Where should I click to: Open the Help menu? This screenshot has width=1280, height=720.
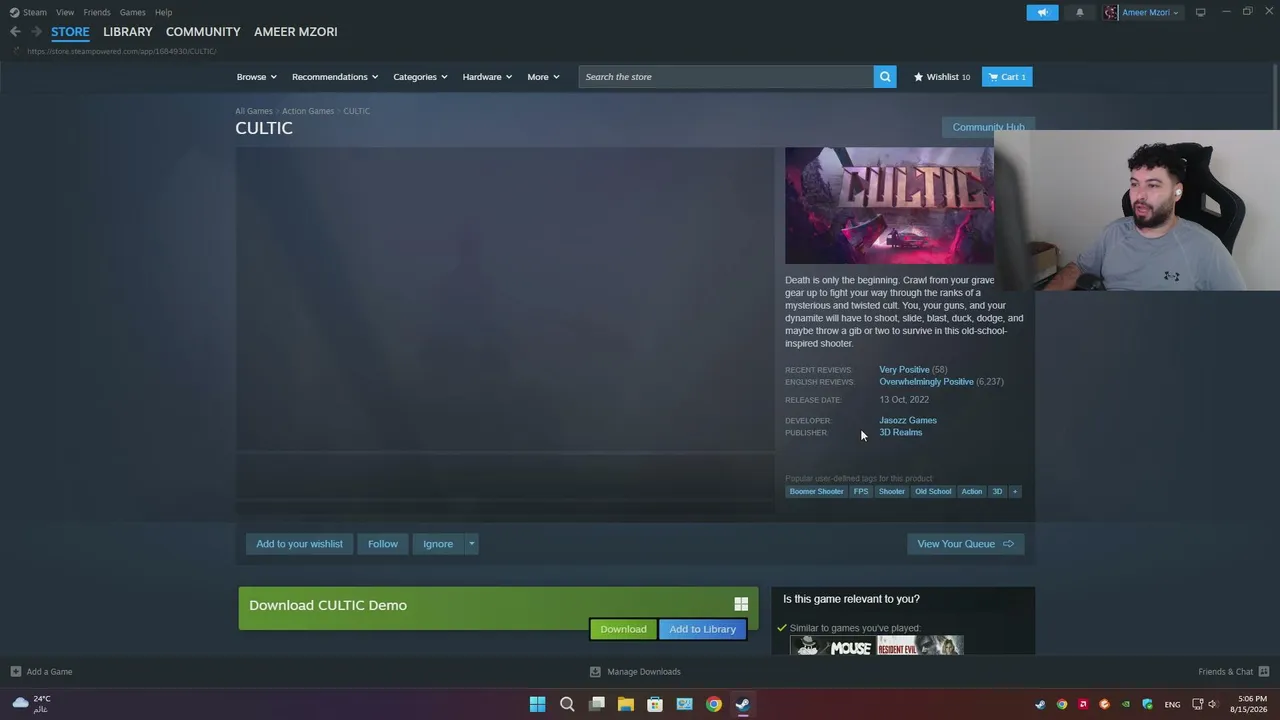[x=164, y=12]
